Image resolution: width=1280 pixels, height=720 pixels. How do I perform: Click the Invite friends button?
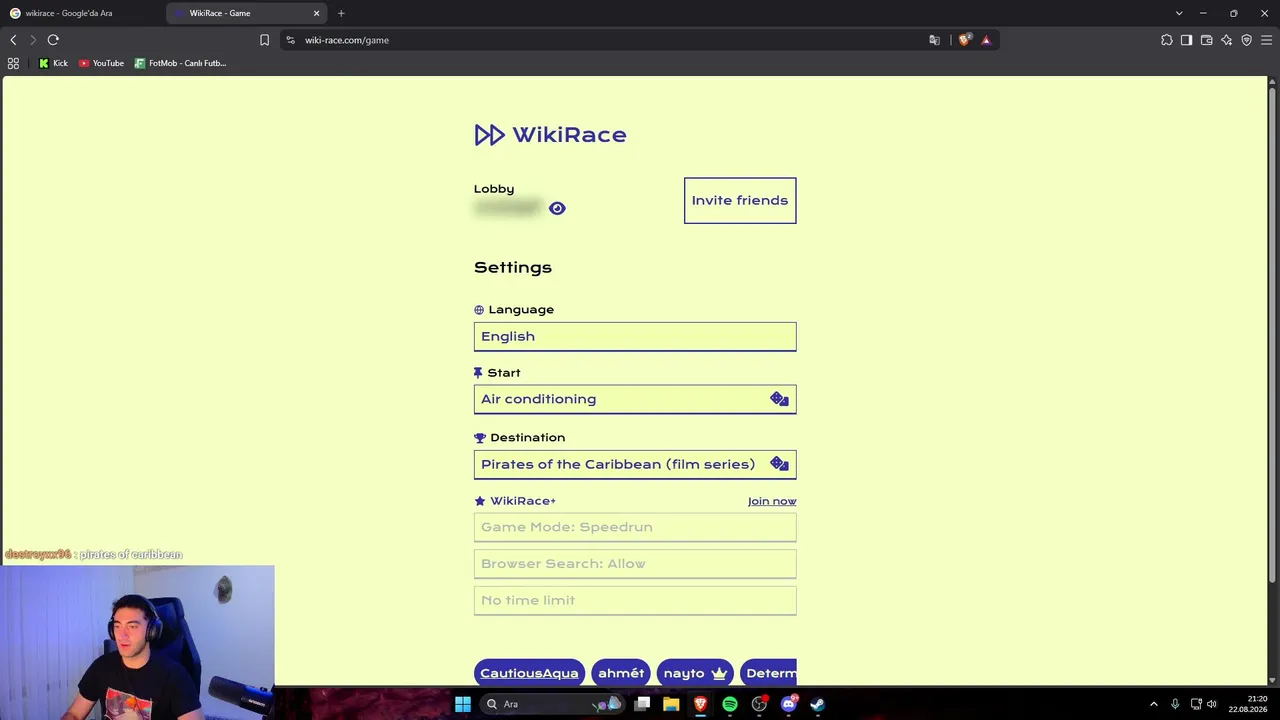(x=740, y=200)
